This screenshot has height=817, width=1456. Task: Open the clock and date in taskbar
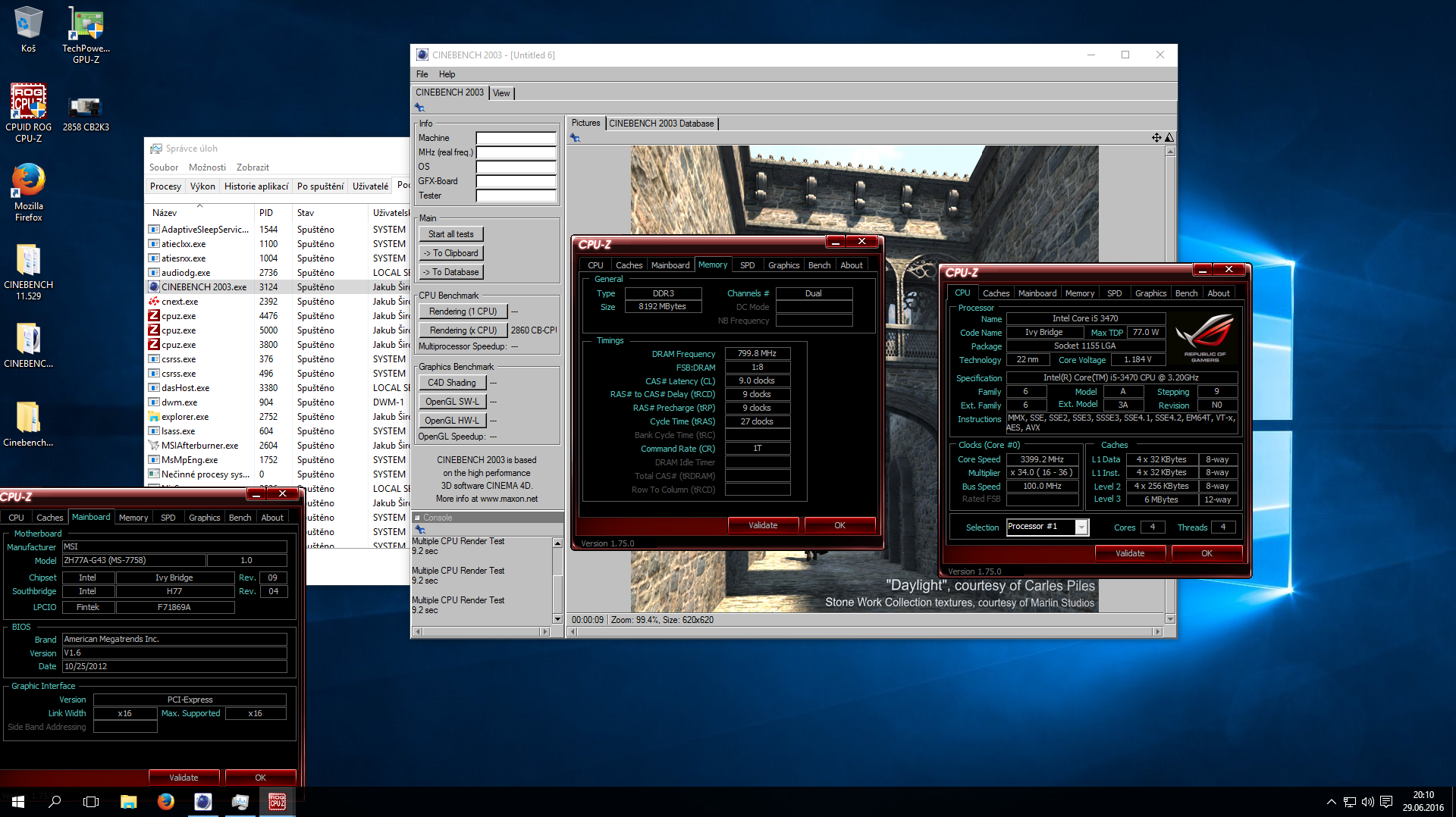point(1423,801)
